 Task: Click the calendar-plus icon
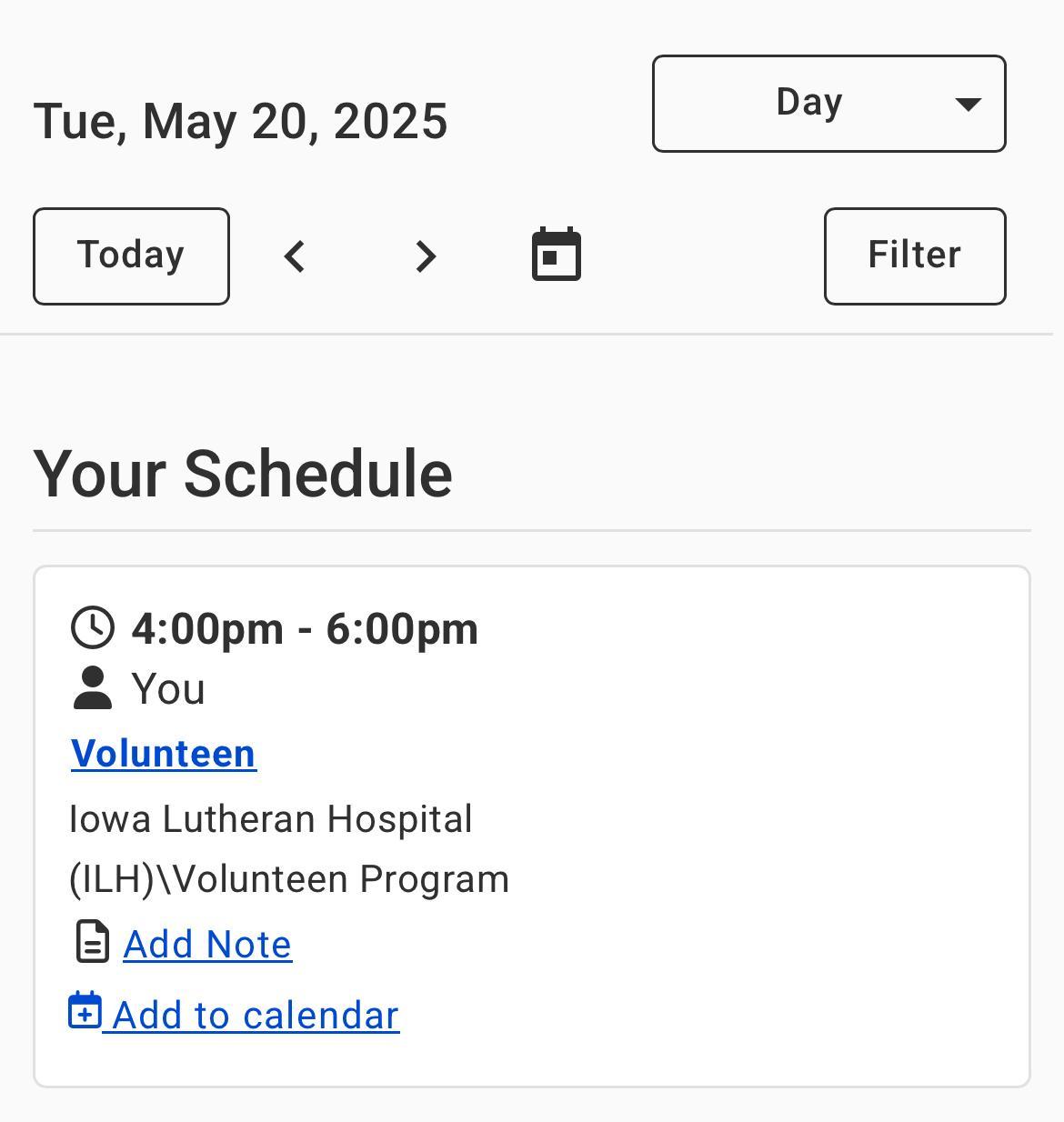pyautogui.click(x=85, y=1011)
